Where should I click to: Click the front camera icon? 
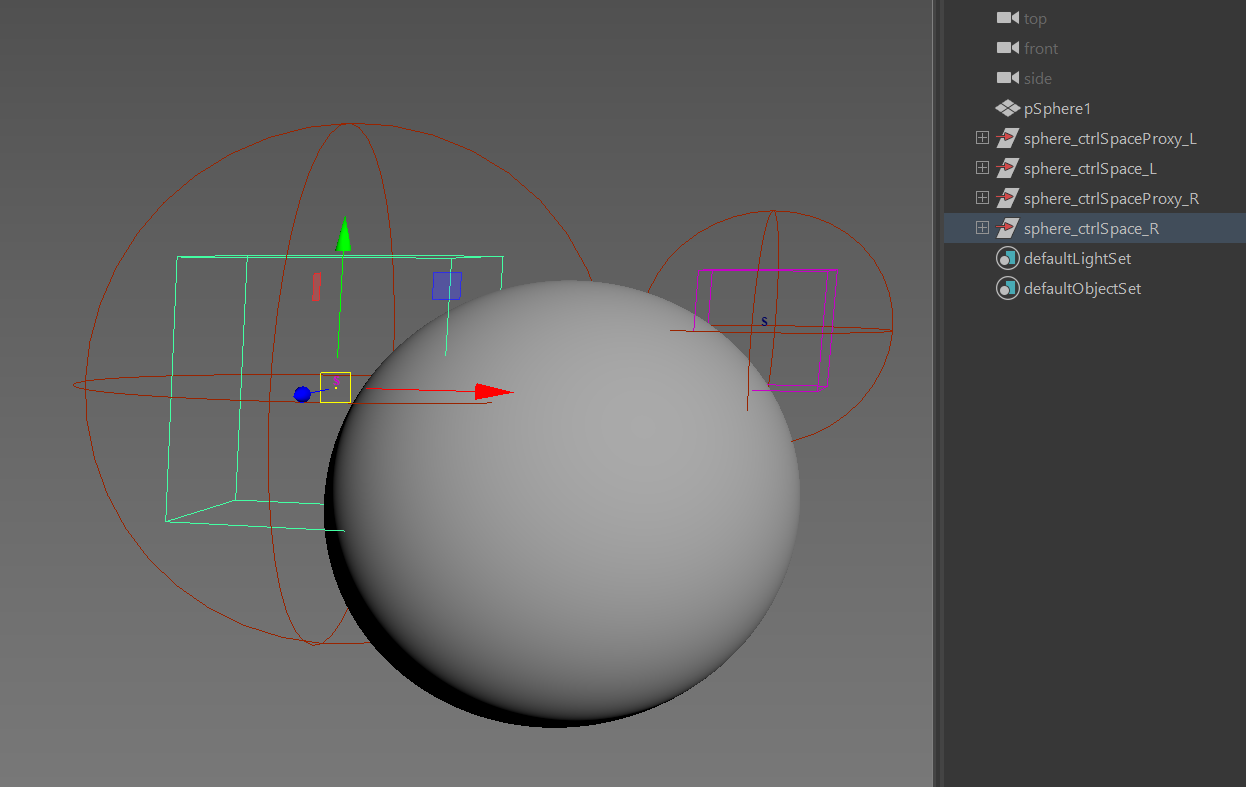pyautogui.click(x=1007, y=48)
